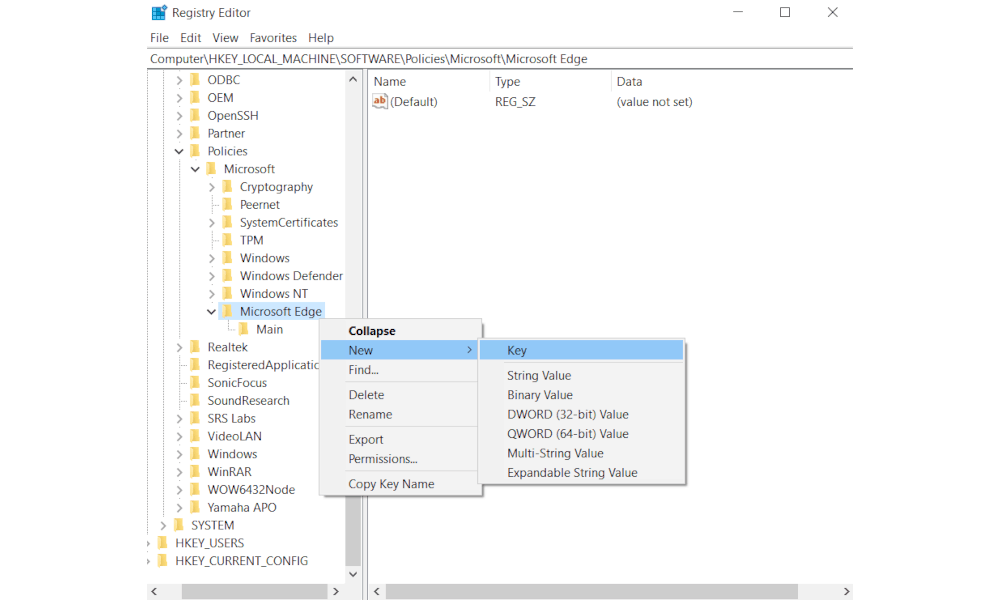Click the Windows Defender folder icon
This screenshot has height=600, width=1000.
(228, 276)
